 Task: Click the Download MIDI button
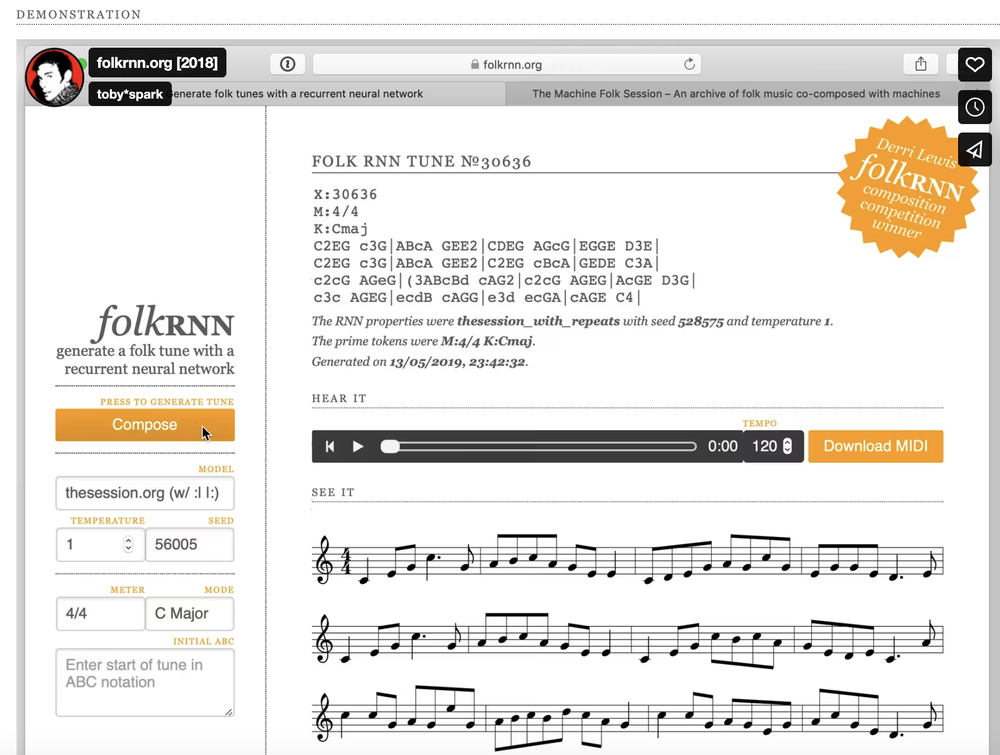point(876,446)
